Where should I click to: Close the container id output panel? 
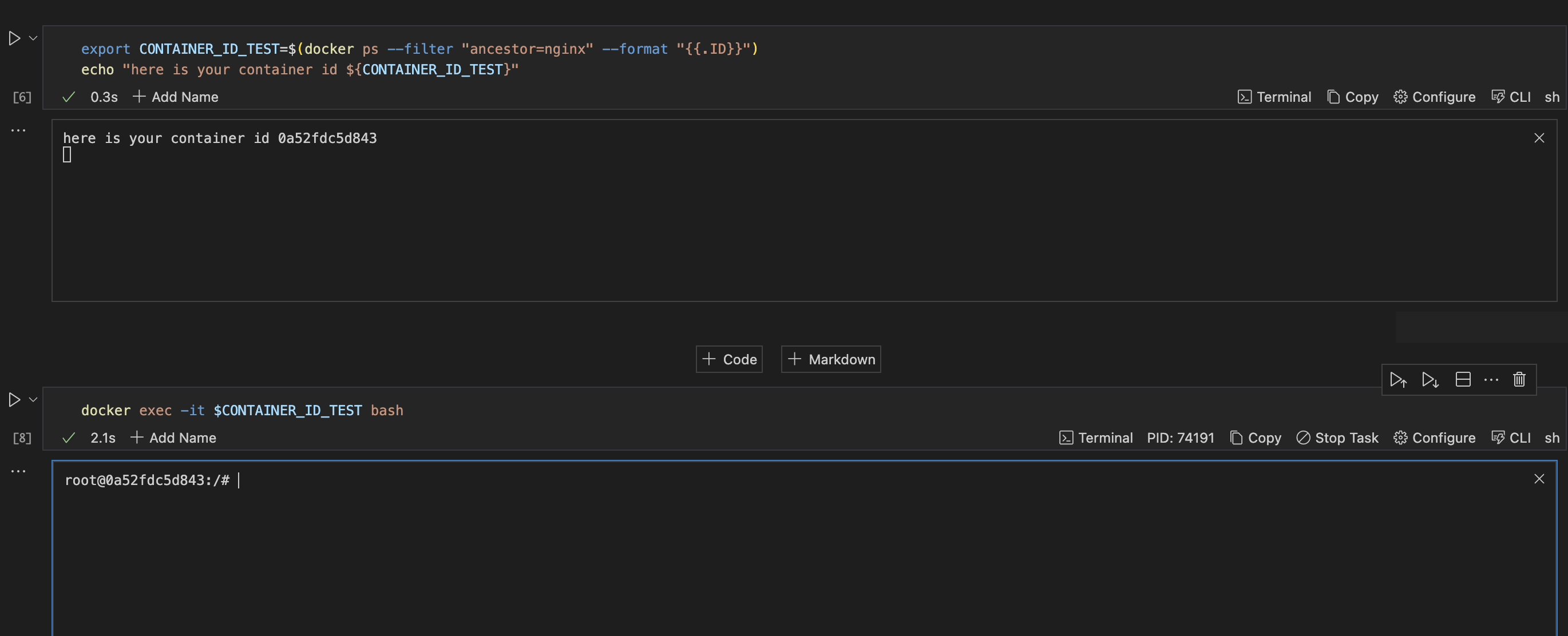click(1539, 138)
